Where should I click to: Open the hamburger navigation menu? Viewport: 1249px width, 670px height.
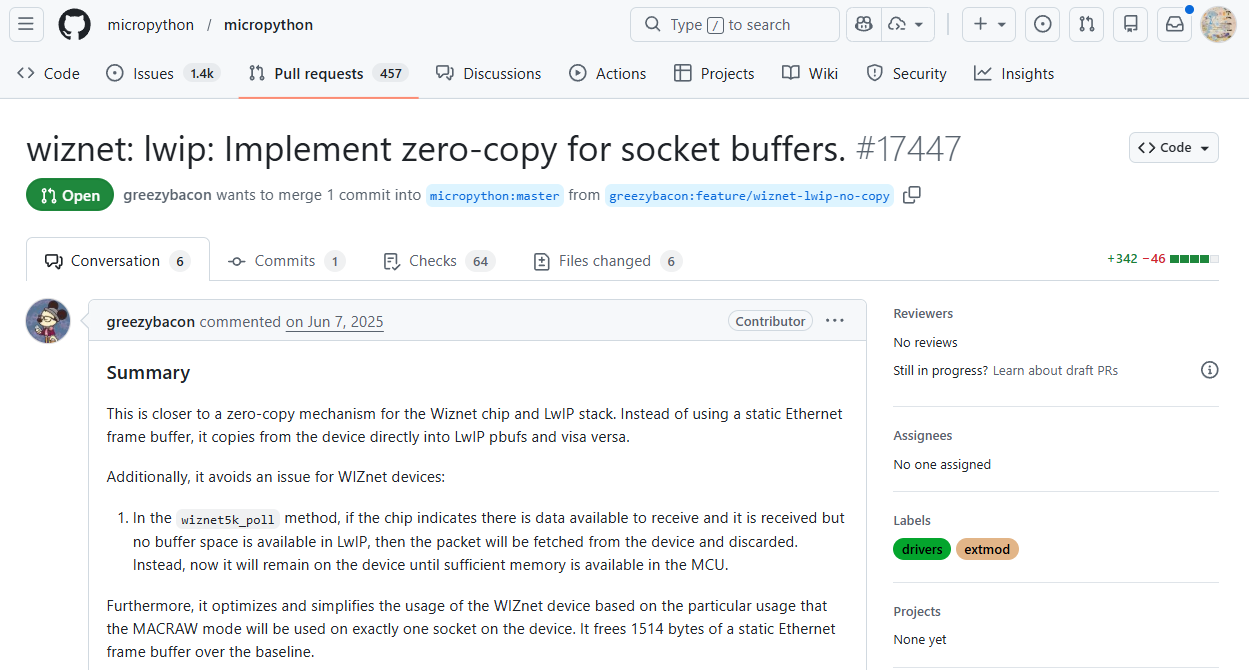pos(26,24)
